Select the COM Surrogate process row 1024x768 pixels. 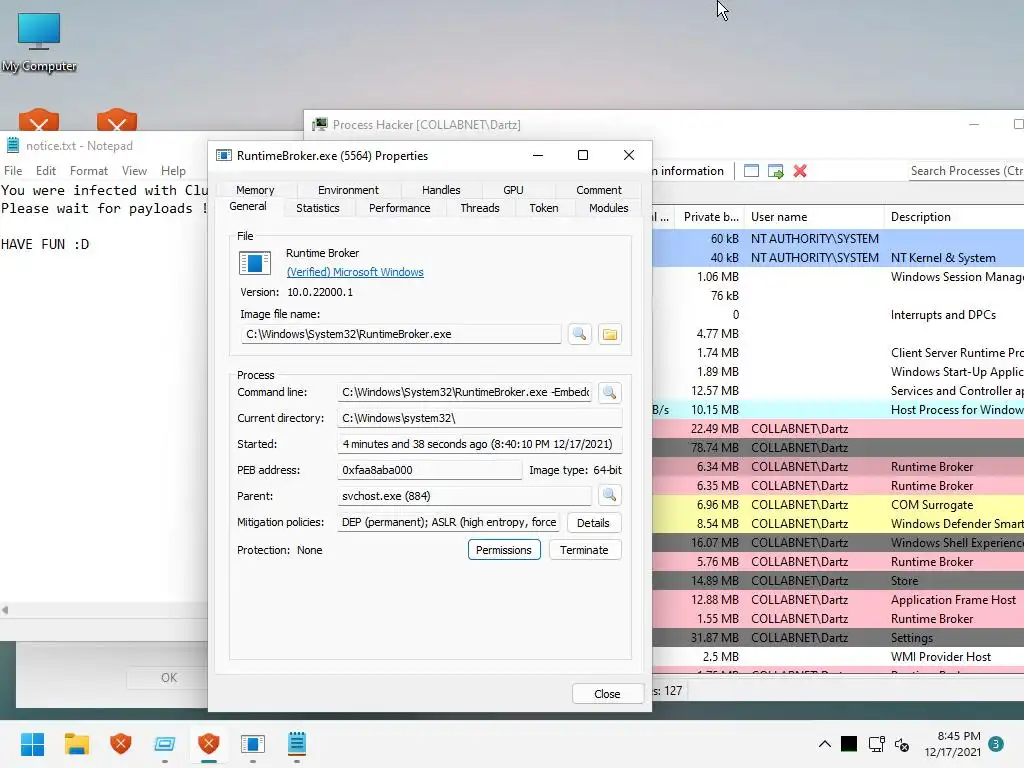(x=838, y=505)
